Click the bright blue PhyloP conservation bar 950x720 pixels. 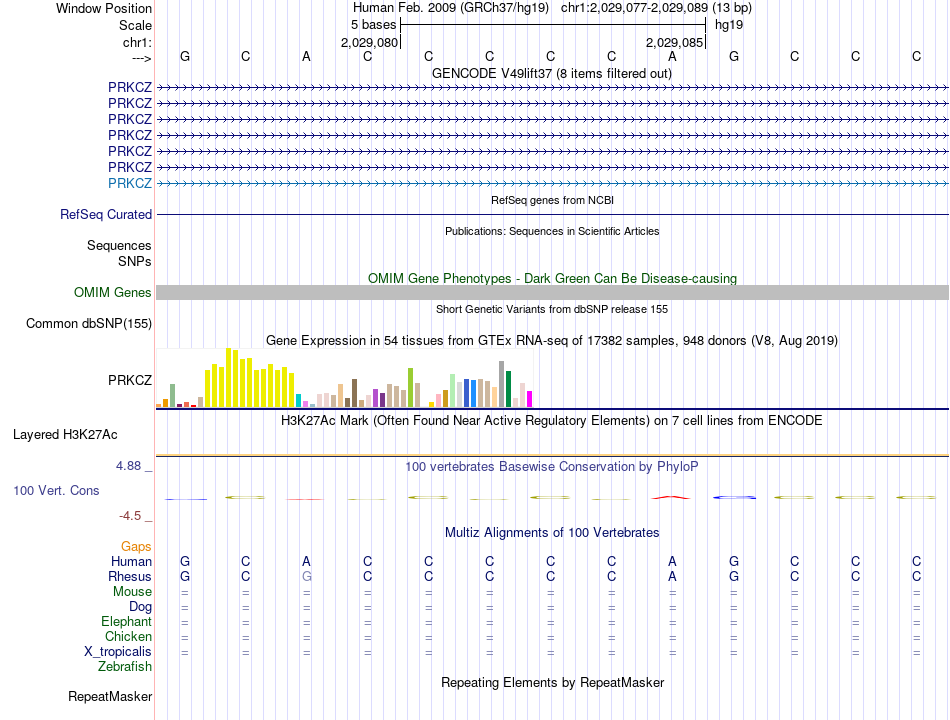pos(734,498)
